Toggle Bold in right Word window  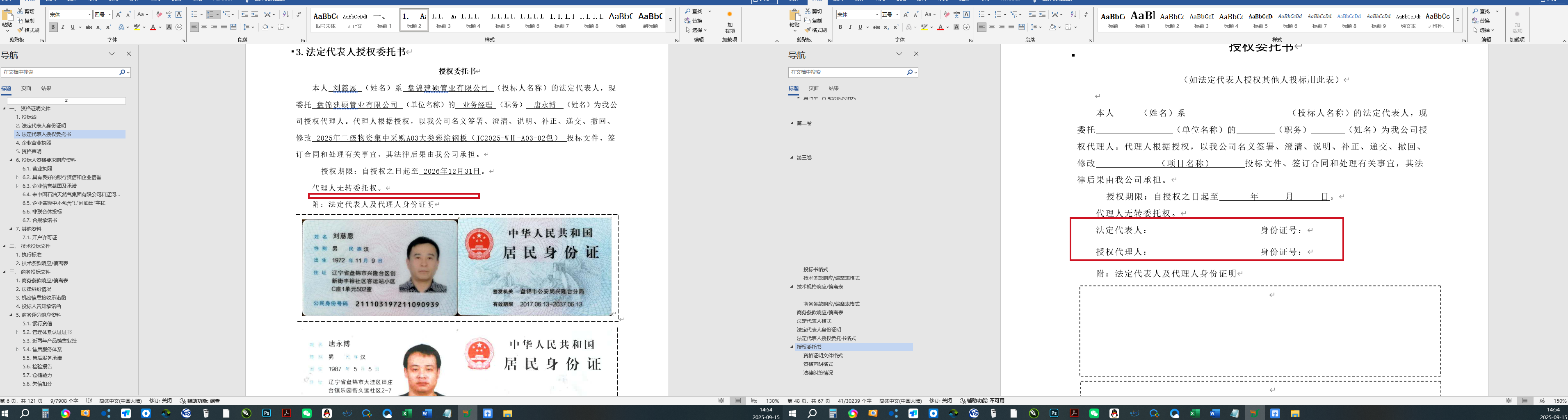(x=841, y=27)
